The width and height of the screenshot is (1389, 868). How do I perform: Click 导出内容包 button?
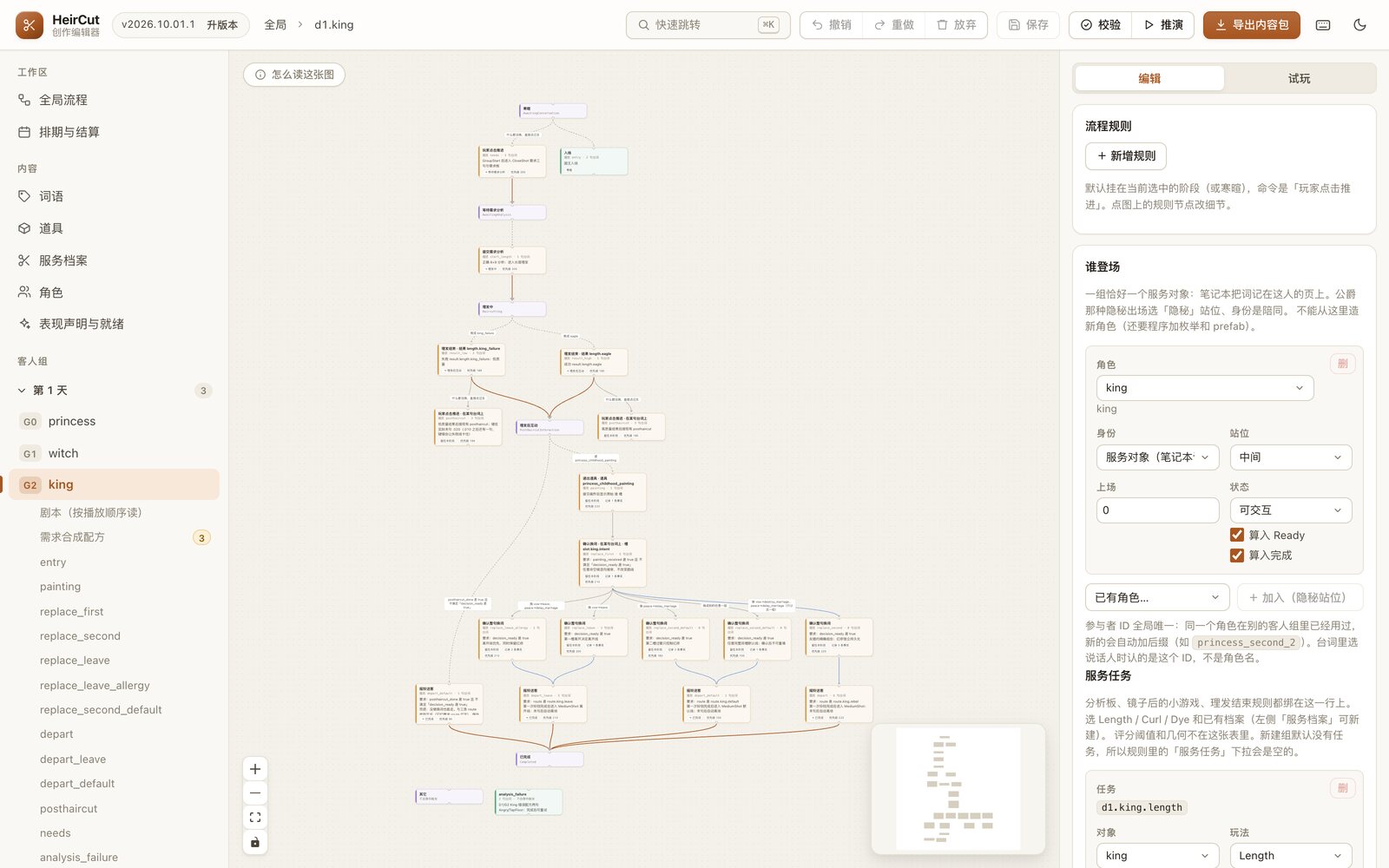click(x=1251, y=25)
